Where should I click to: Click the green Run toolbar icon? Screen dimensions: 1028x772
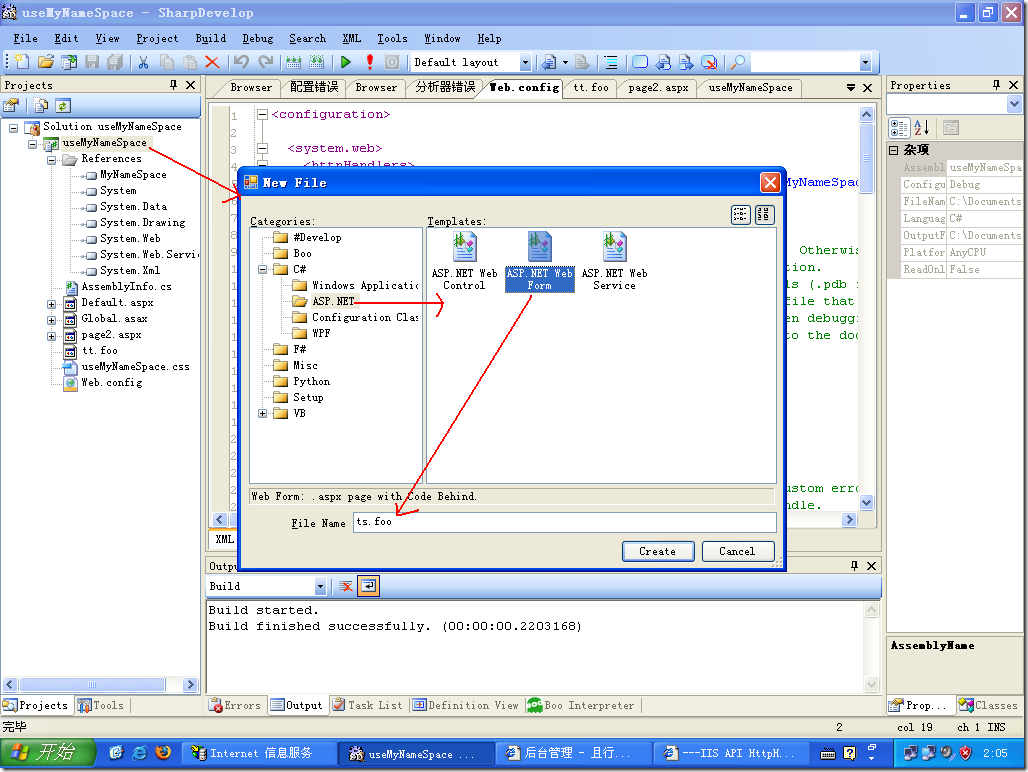click(x=346, y=62)
